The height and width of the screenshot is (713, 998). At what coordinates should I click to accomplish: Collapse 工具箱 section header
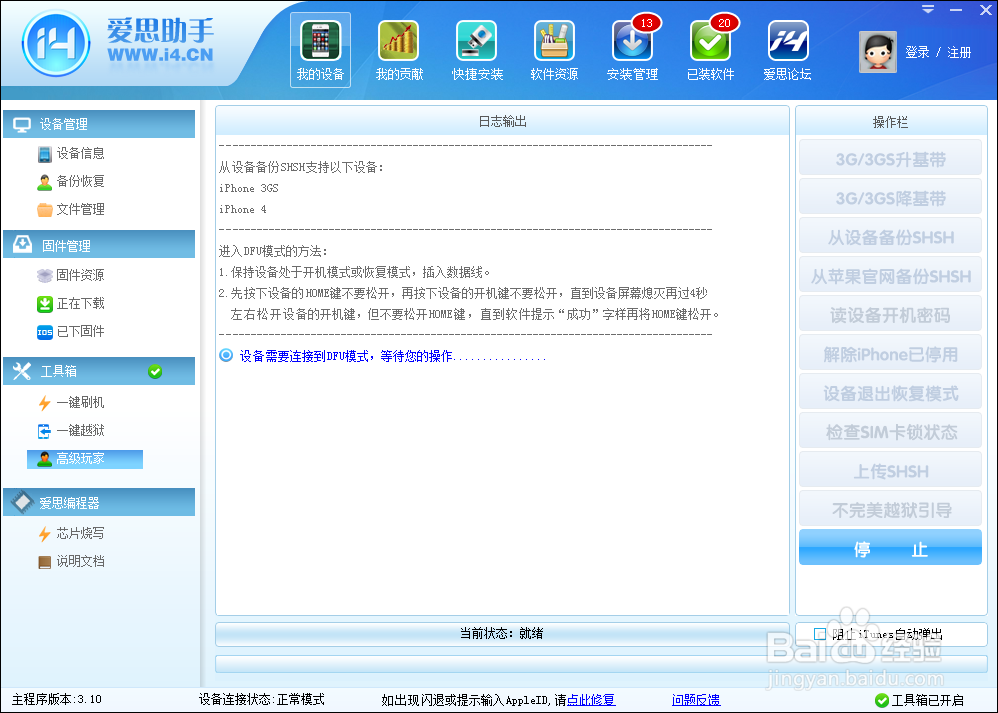click(99, 371)
